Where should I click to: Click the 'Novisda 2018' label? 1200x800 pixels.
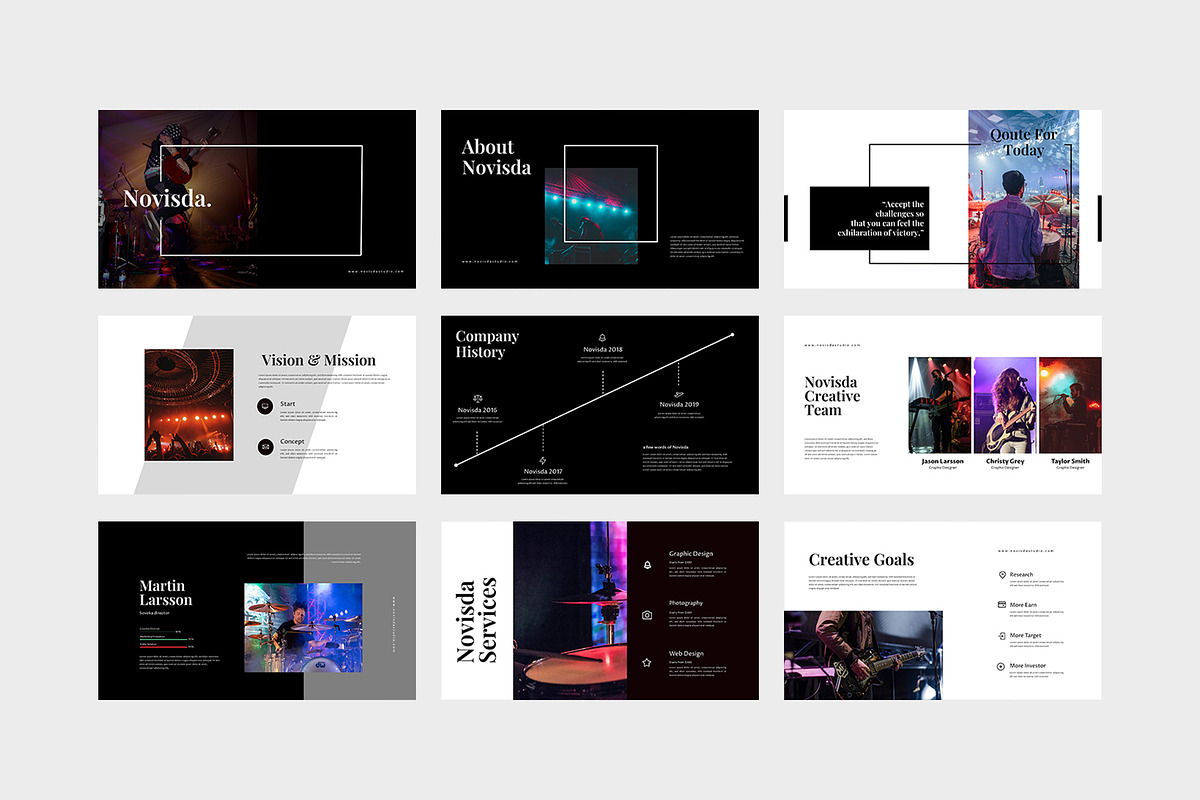click(603, 349)
